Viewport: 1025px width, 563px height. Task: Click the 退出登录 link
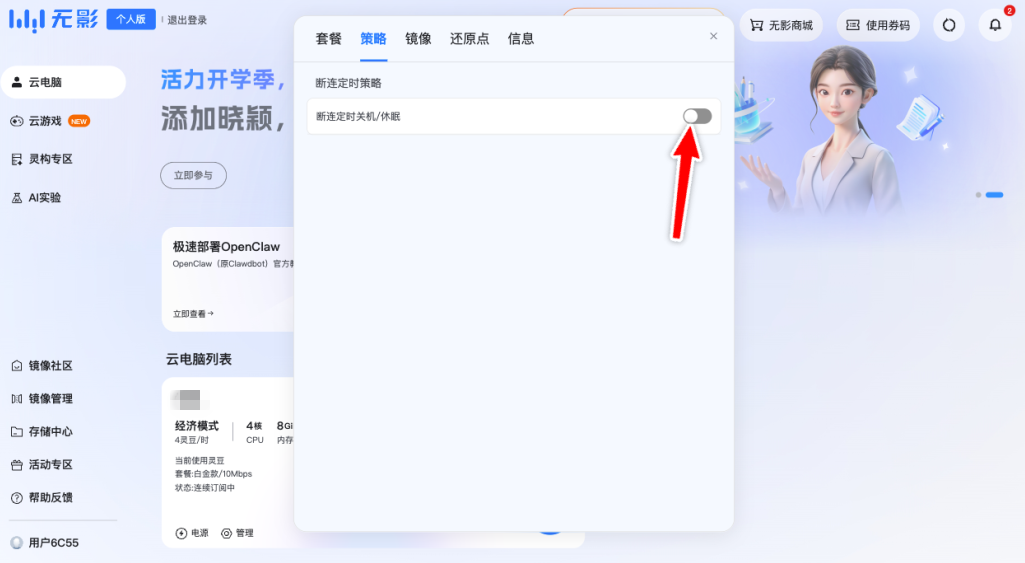187,20
